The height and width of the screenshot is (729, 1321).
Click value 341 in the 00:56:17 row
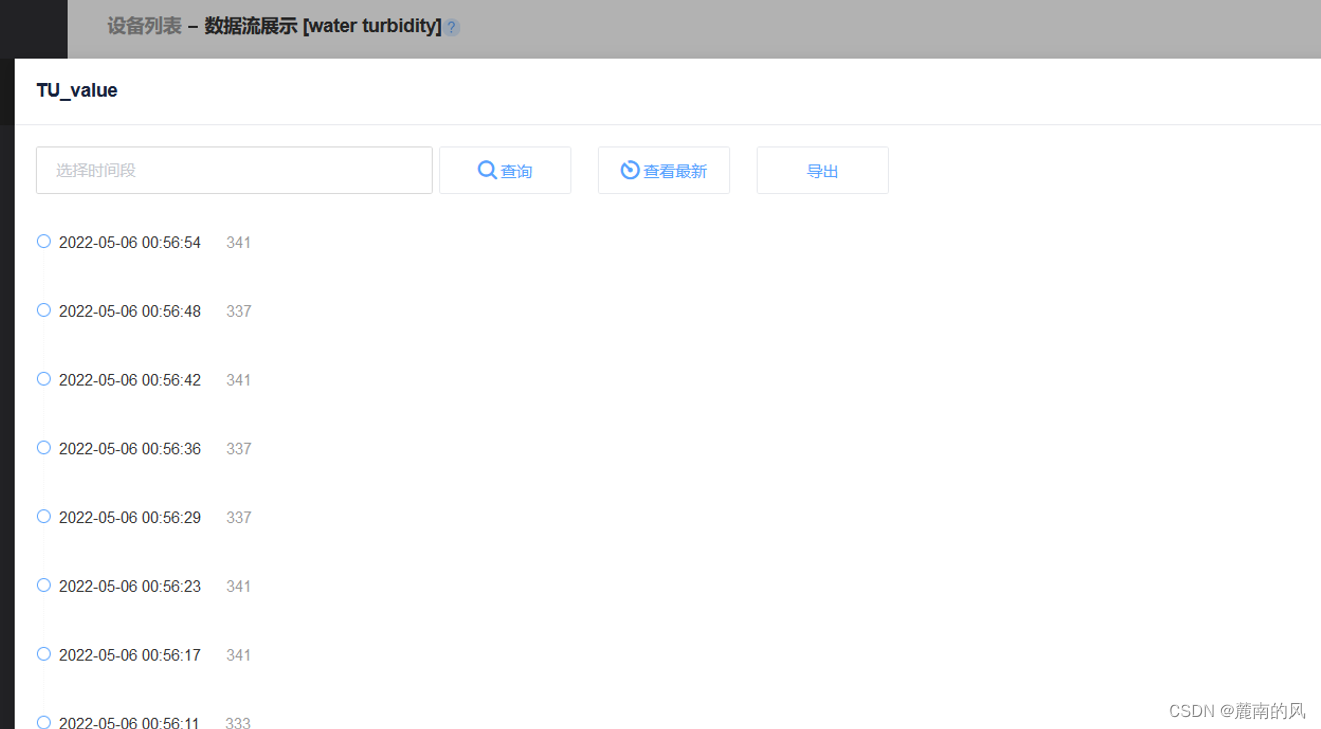click(238, 656)
